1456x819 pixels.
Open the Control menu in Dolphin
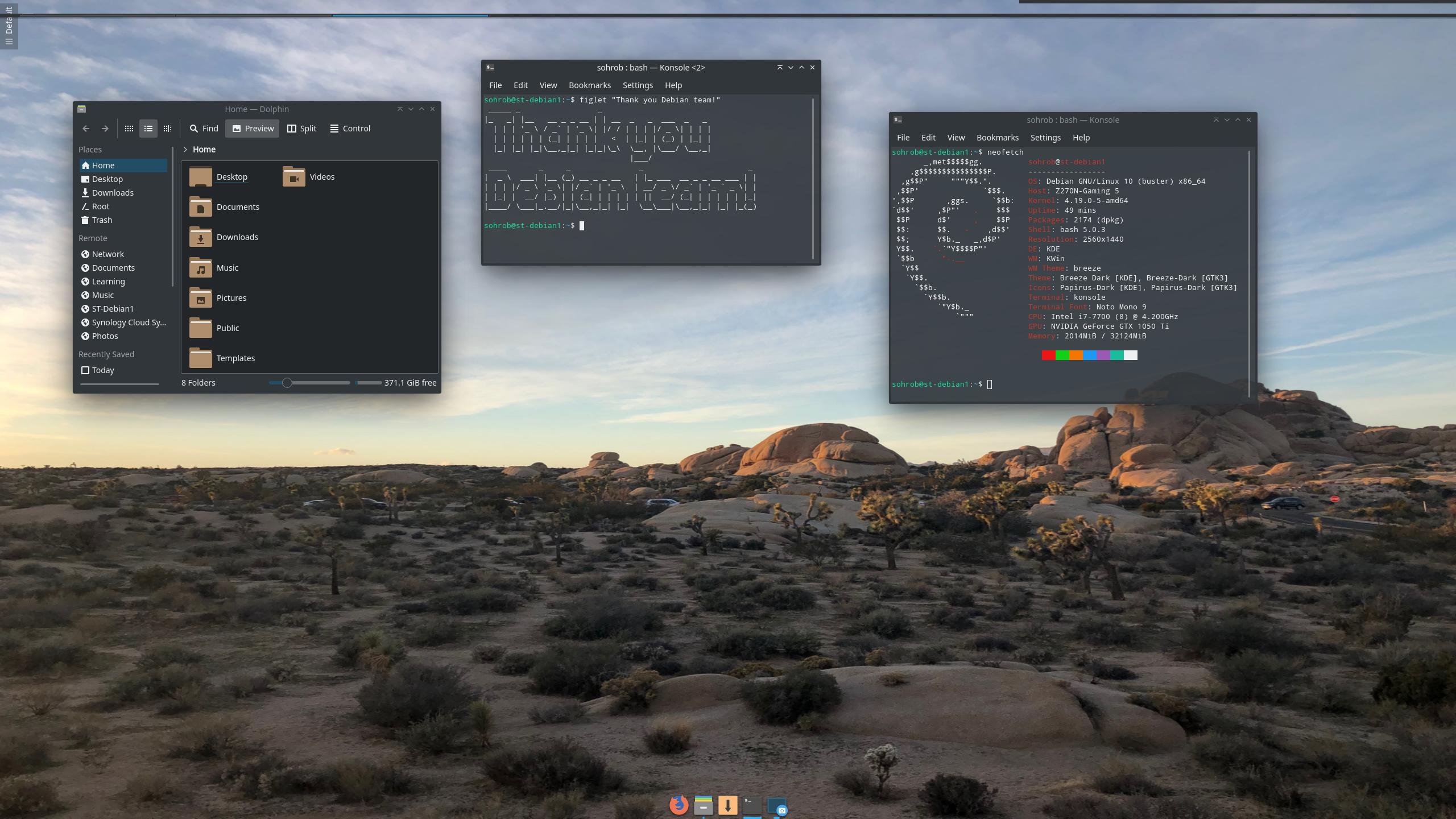[x=350, y=129]
